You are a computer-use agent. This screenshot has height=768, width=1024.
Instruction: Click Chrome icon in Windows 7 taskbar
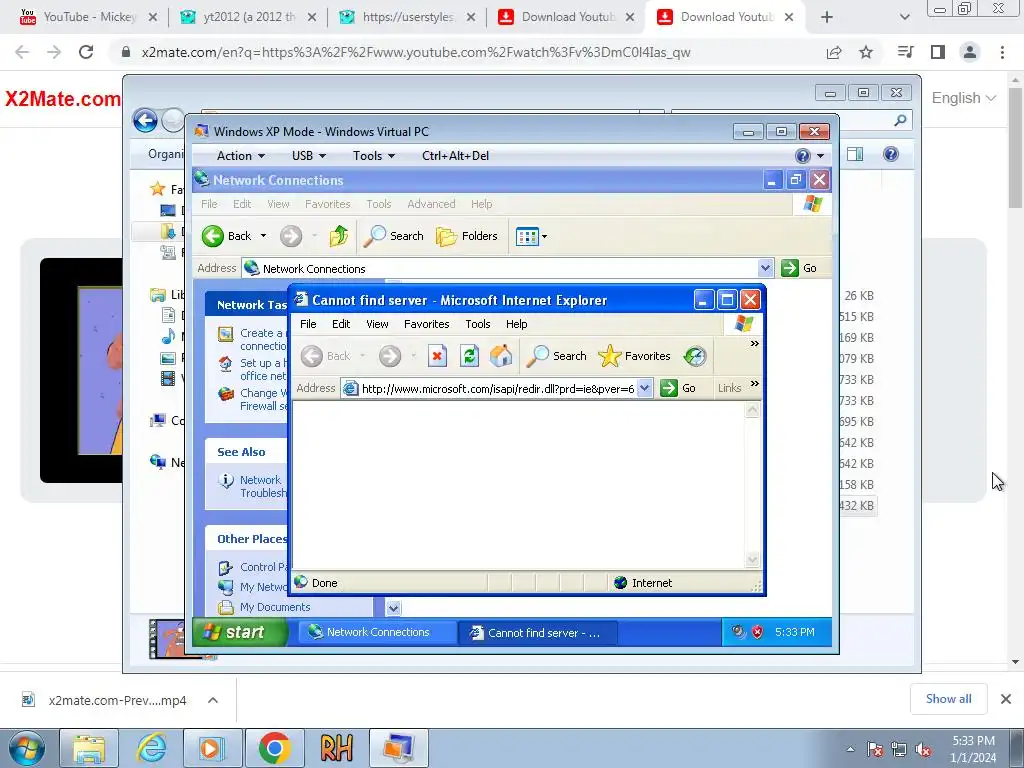click(274, 748)
